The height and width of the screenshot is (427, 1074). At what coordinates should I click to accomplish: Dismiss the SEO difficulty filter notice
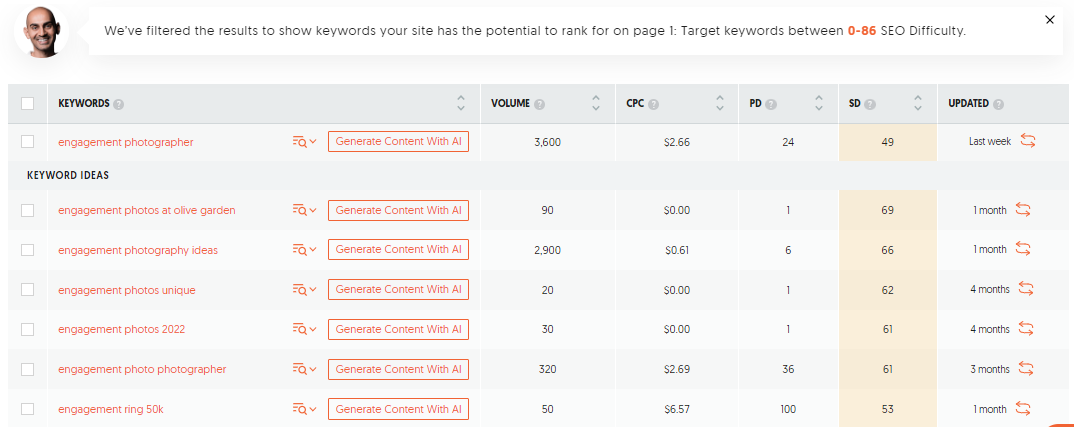[1049, 19]
